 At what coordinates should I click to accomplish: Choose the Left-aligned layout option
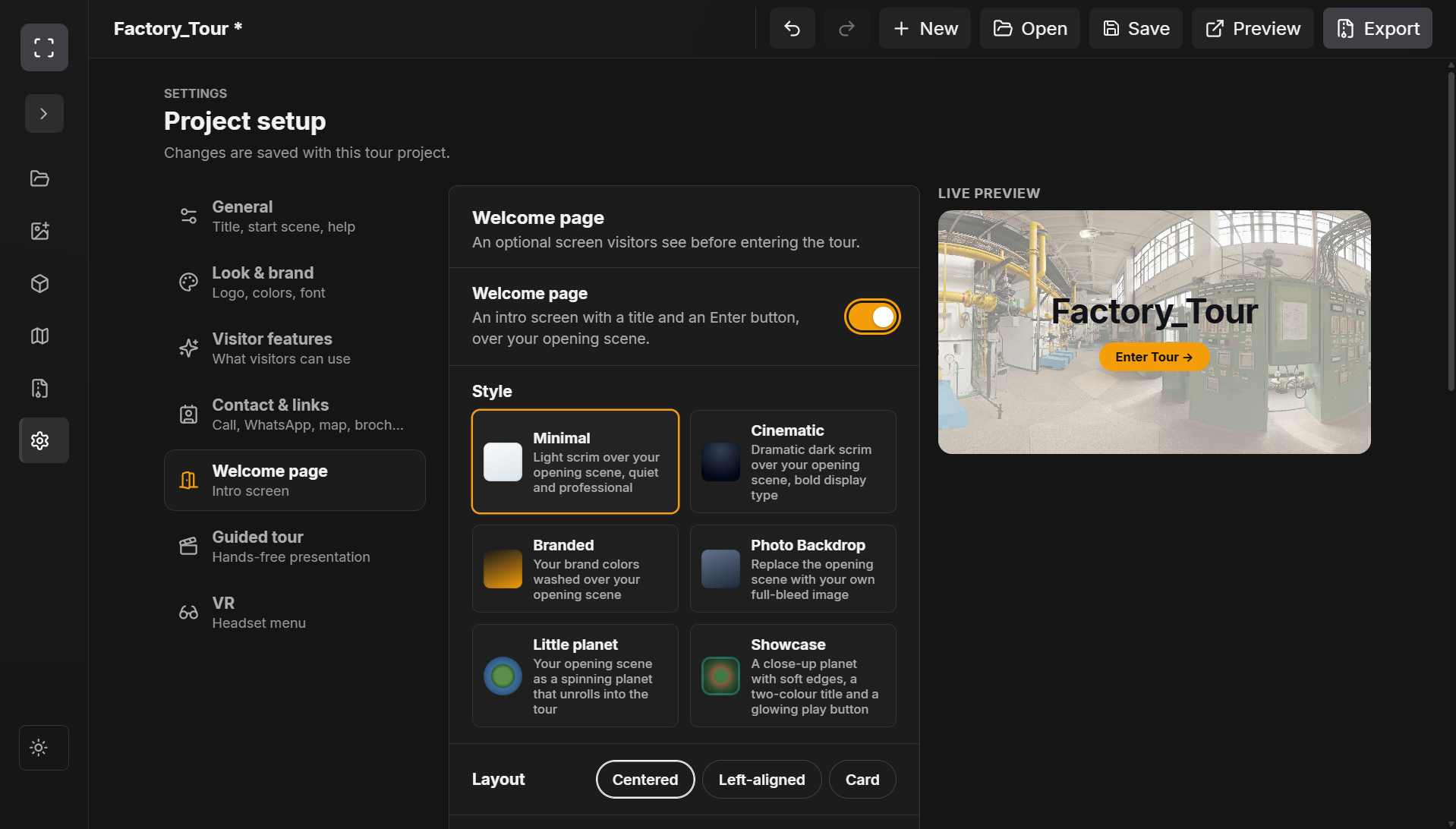click(761, 780)
